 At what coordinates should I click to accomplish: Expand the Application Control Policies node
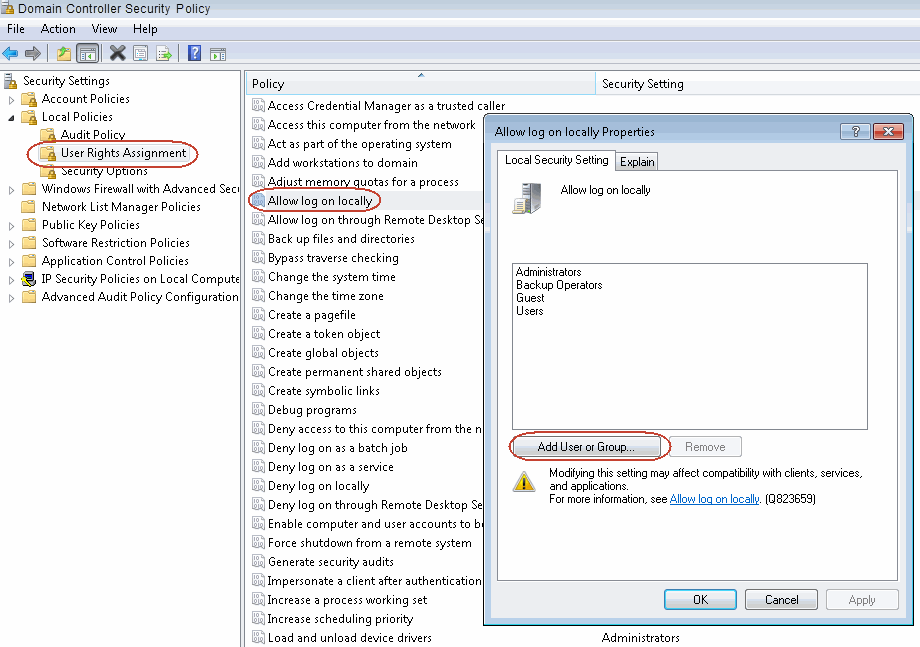coord(11,262)
